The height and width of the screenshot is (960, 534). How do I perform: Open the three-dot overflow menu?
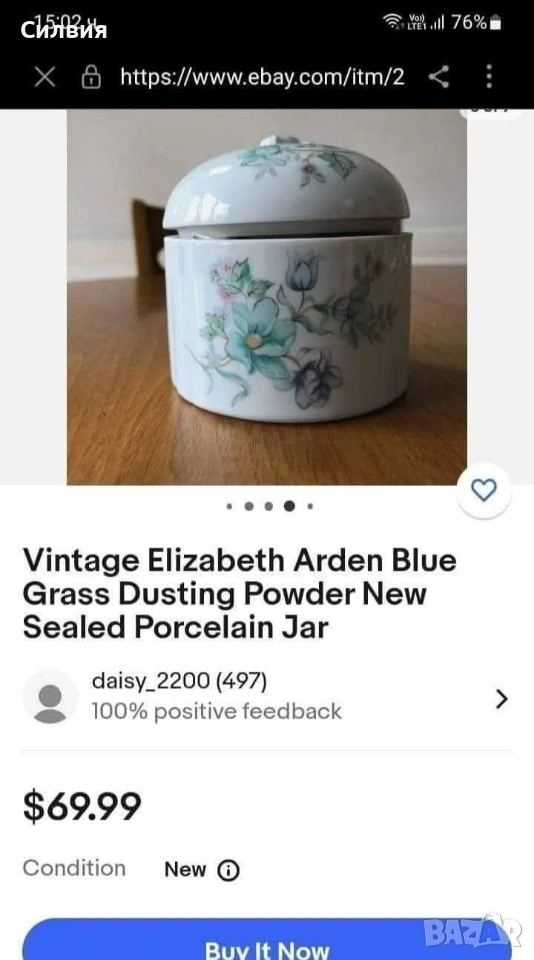tap(489, 77)
